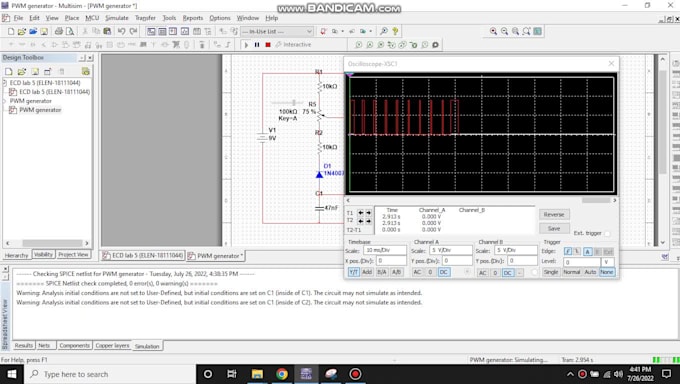Click the Open file icon in main toolbar
Image resolution: width=680 pixels, height=384 pixels.
[22, 31]
